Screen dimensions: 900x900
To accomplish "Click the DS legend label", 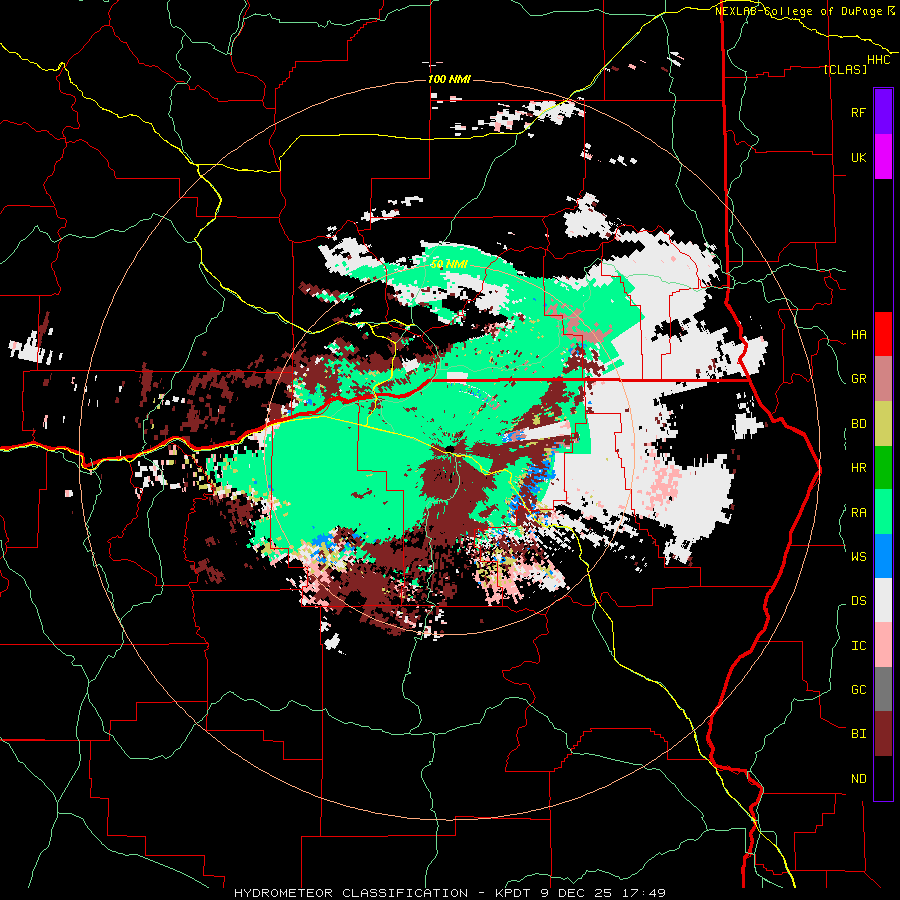I will pos(858,601).
